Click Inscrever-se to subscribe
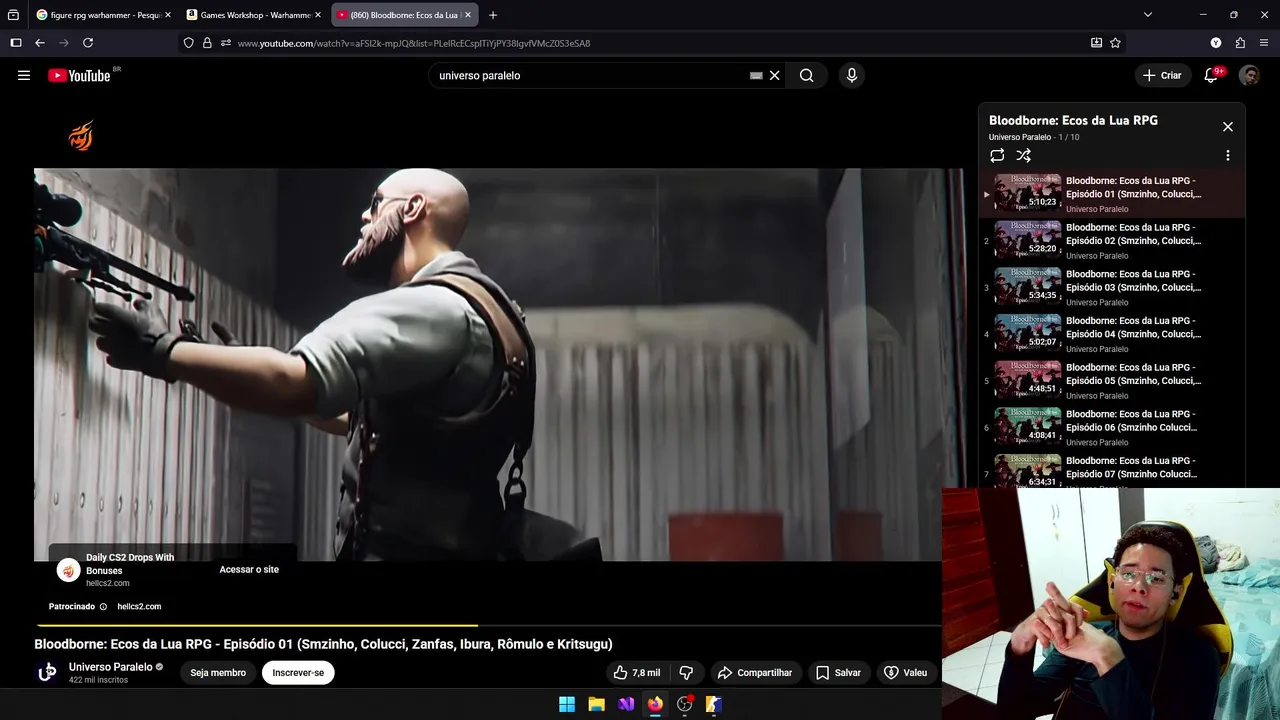The height and width of the screenshot is (720, 1280). point(298,673)
